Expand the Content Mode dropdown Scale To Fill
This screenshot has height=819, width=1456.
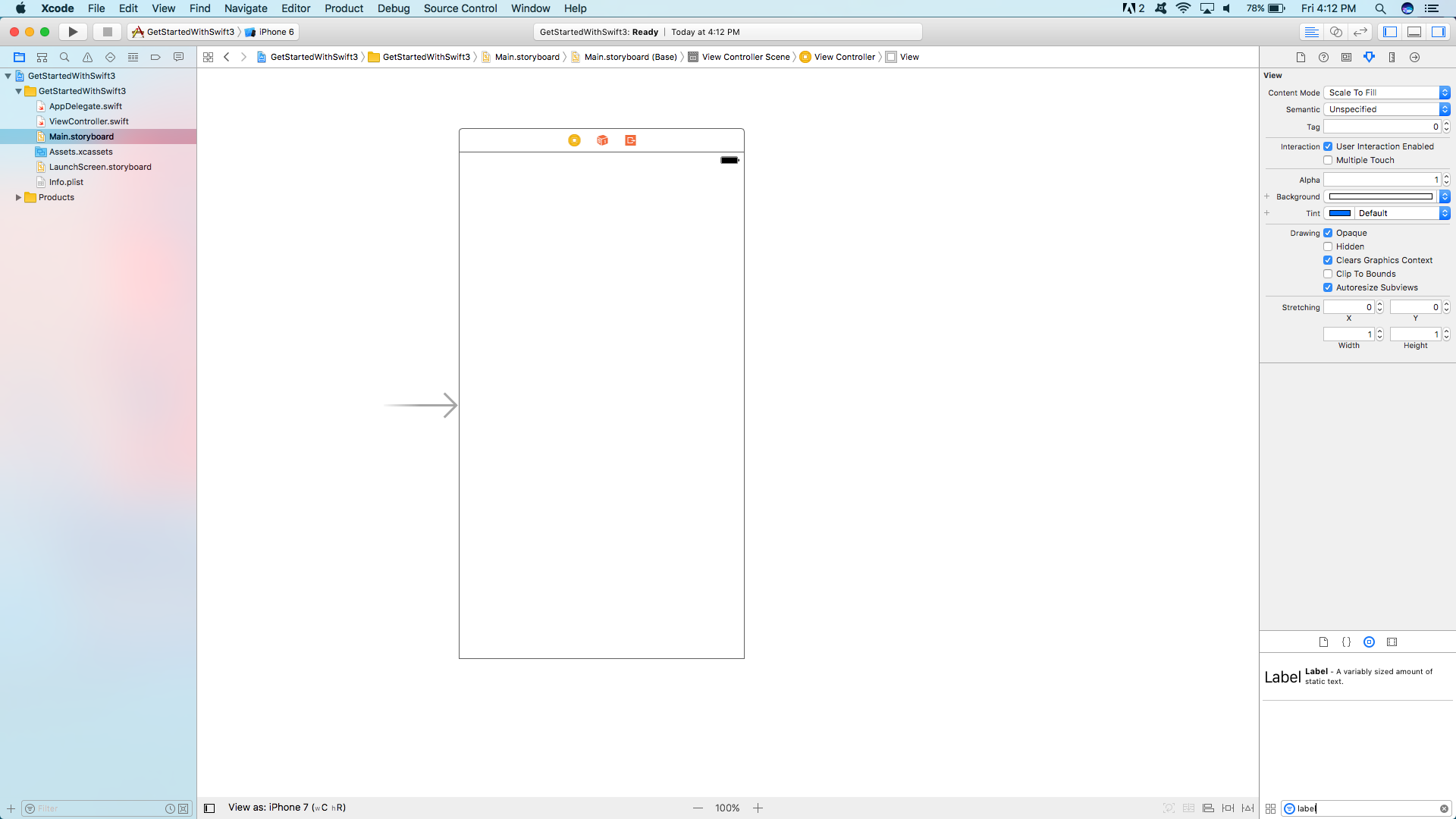(x=1445, y=92)
